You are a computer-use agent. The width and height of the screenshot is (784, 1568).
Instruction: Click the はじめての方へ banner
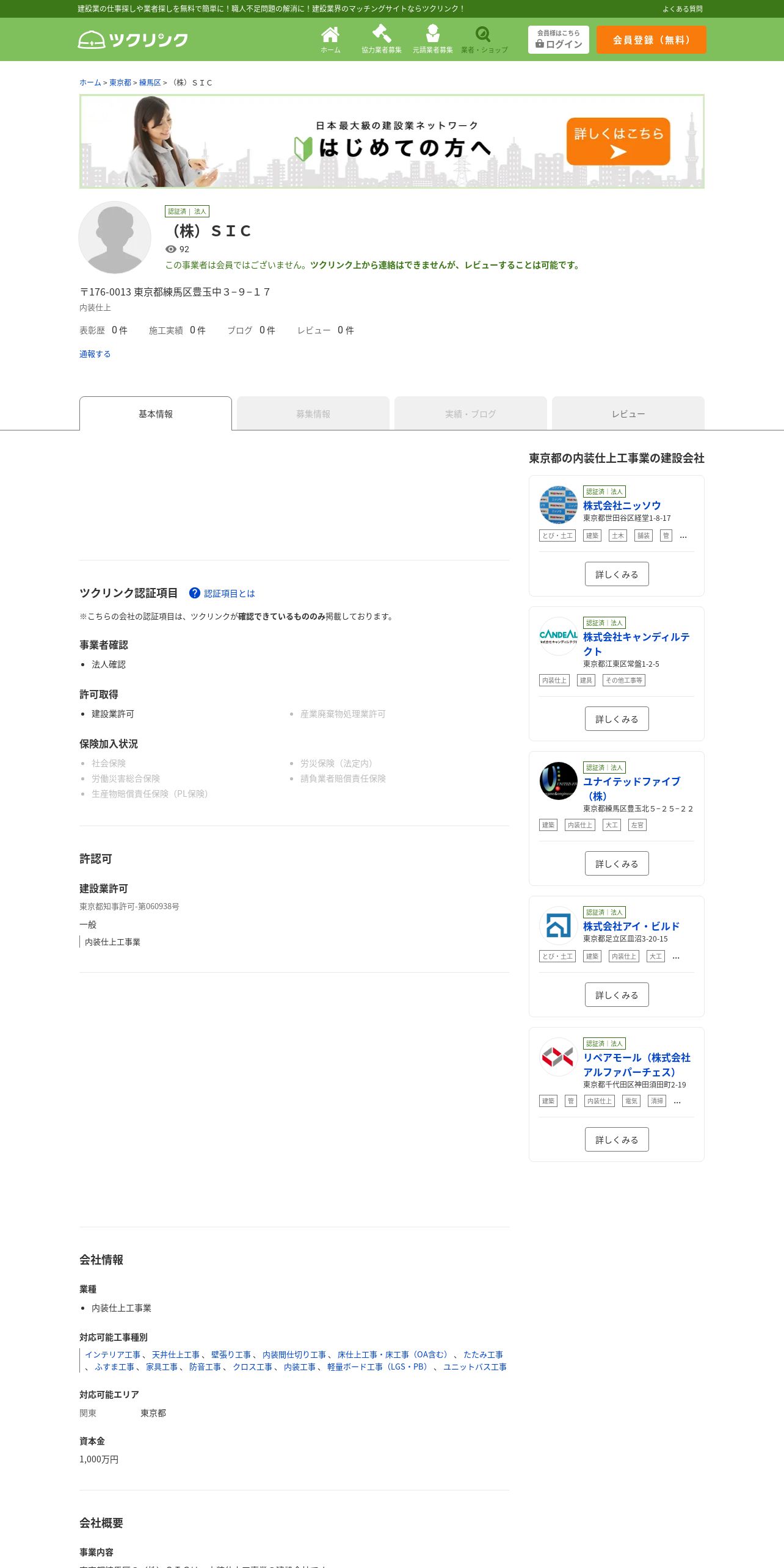[392, 141]
